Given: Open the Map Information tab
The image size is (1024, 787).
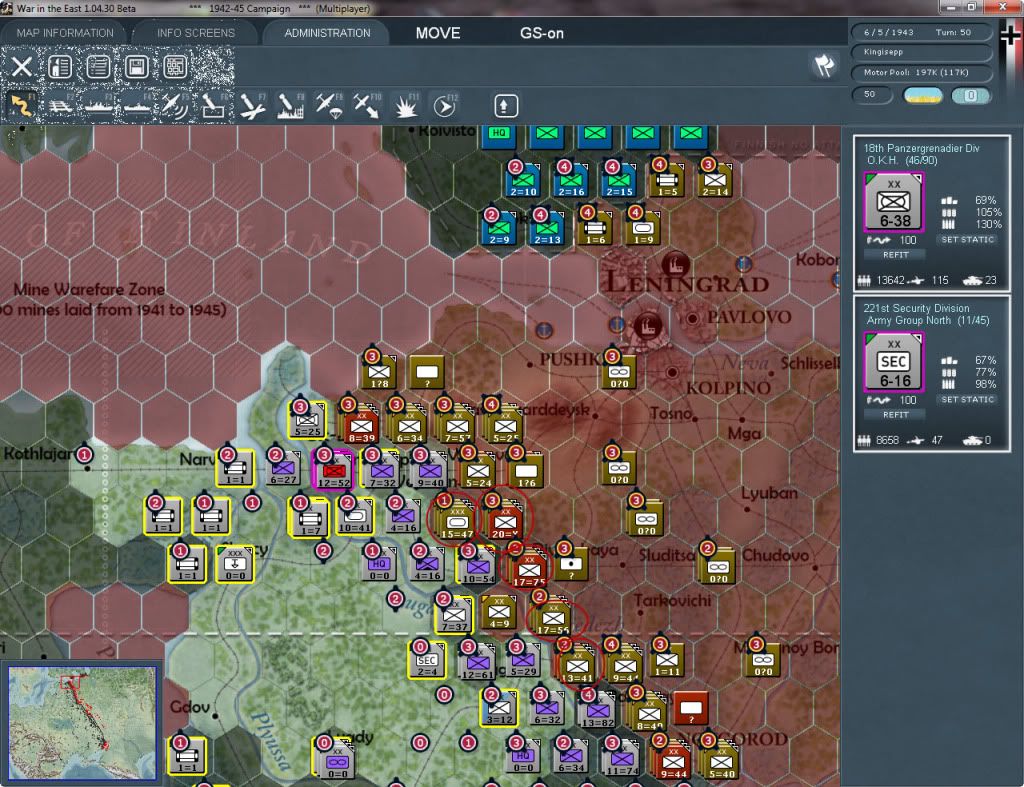Looking at the screenshot, I should [65, 33].
